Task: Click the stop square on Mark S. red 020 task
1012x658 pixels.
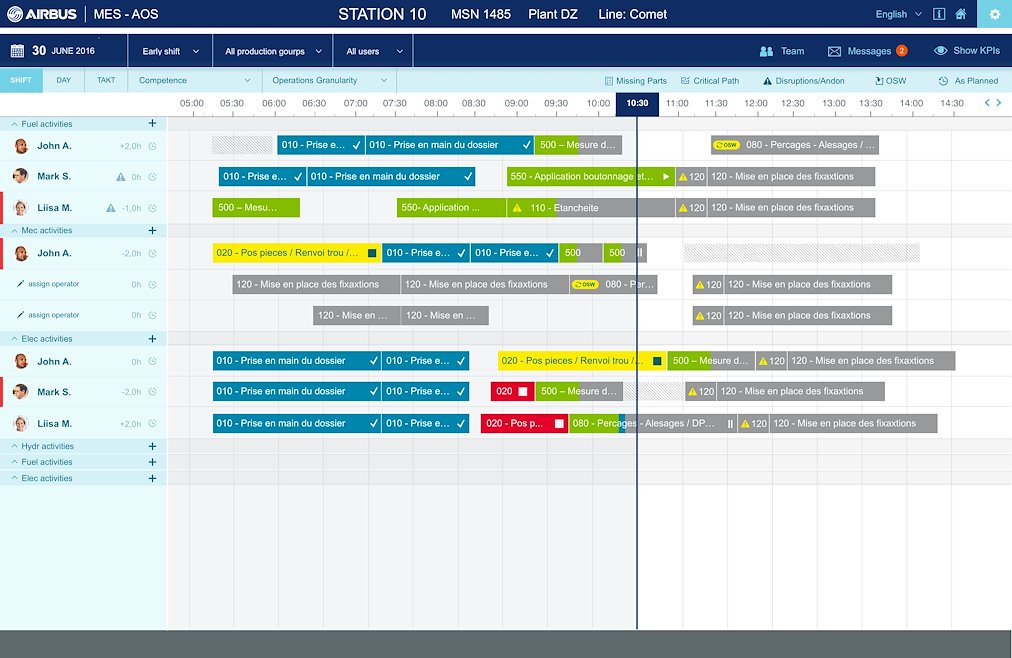Action: pos(523,391)
